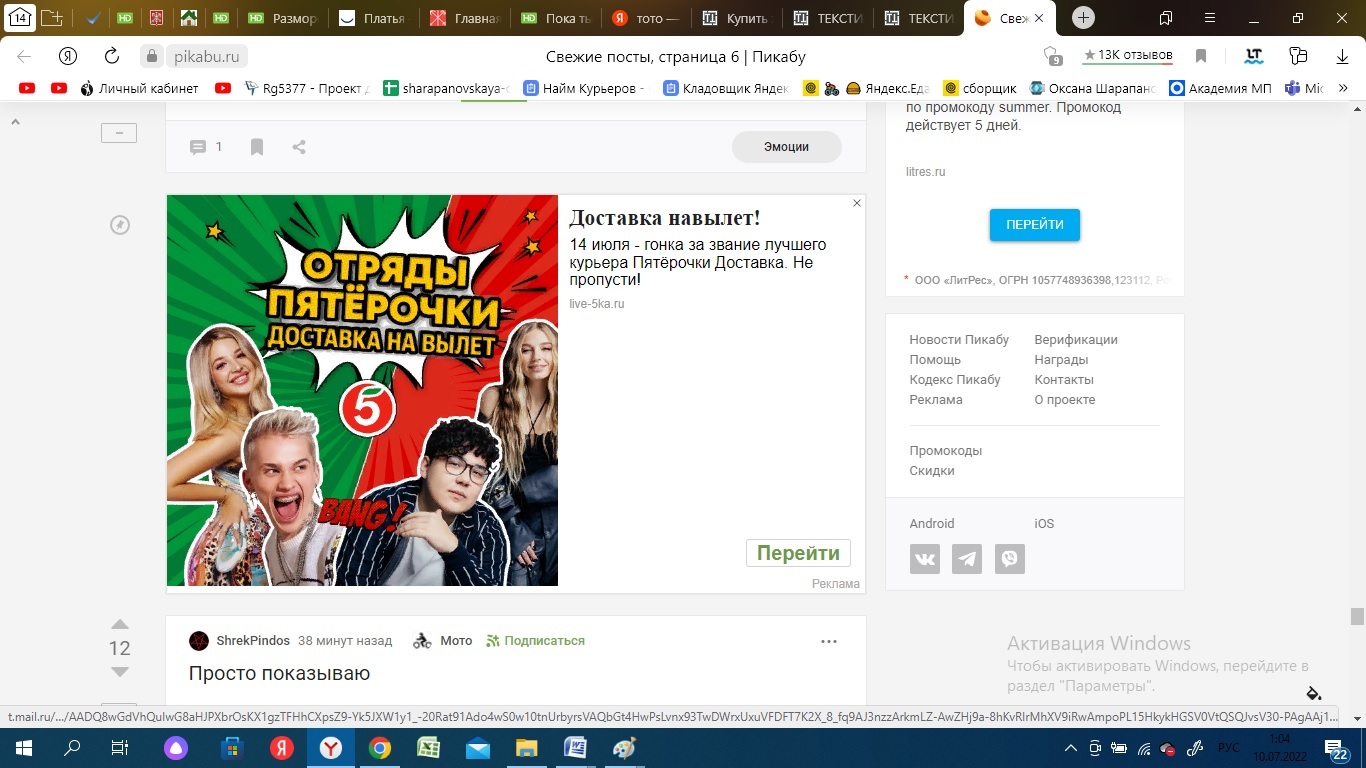Click the blue 'ПЕРЕЙТИ' button
Viewport: 1366px width, 768px height.
1034,225
